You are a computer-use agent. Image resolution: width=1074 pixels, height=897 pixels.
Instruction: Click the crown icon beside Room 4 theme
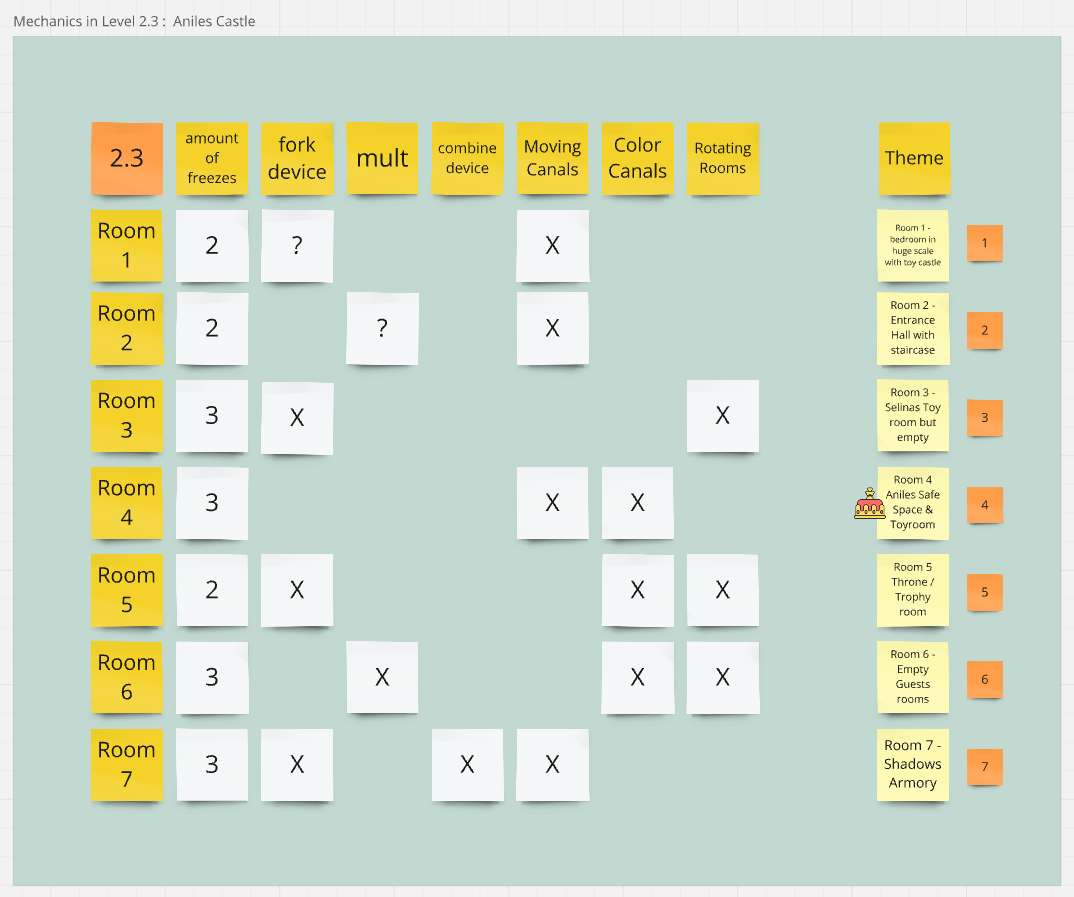pyautogui.click(x=869, y=505)
